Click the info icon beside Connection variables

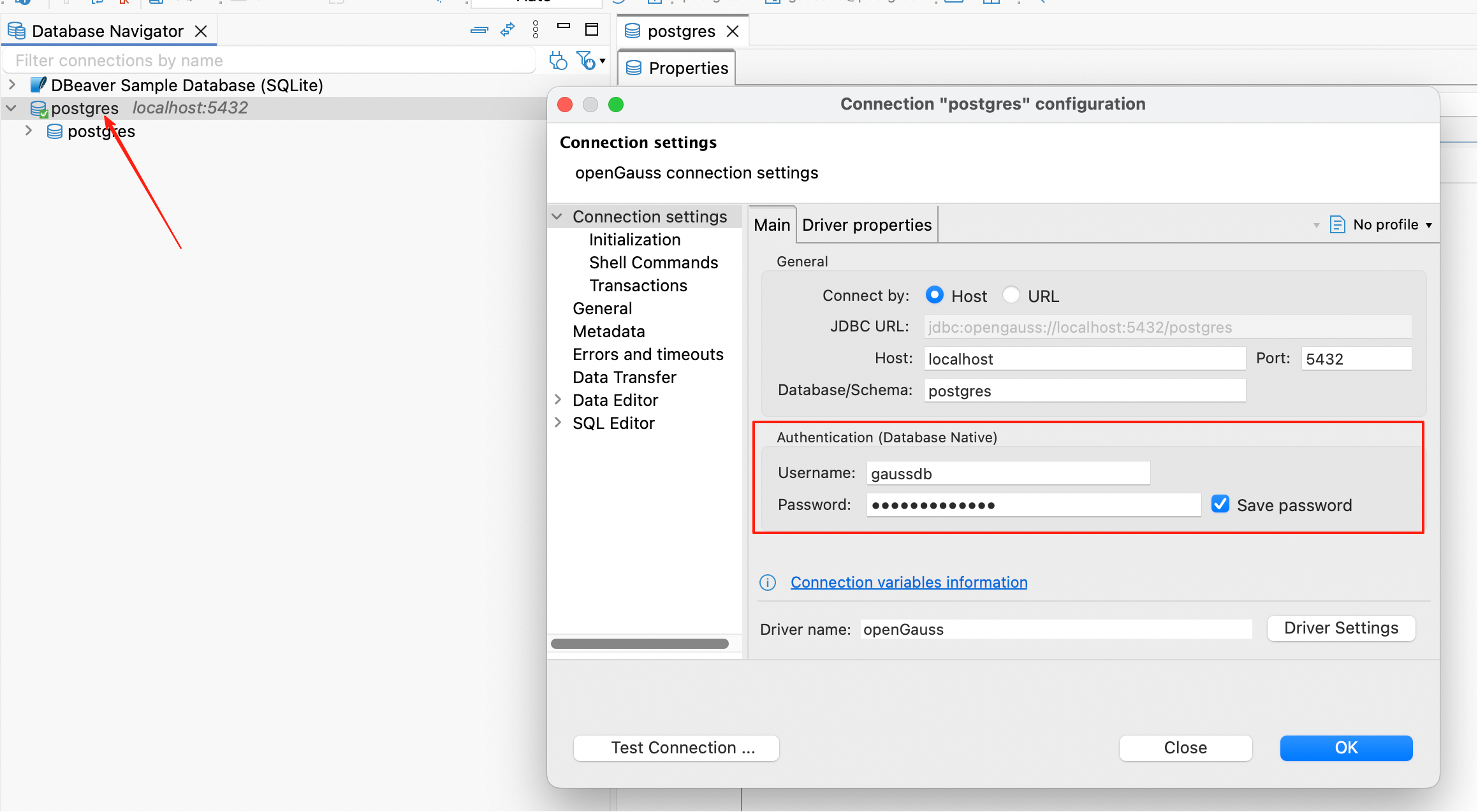[x=768, y=583]
